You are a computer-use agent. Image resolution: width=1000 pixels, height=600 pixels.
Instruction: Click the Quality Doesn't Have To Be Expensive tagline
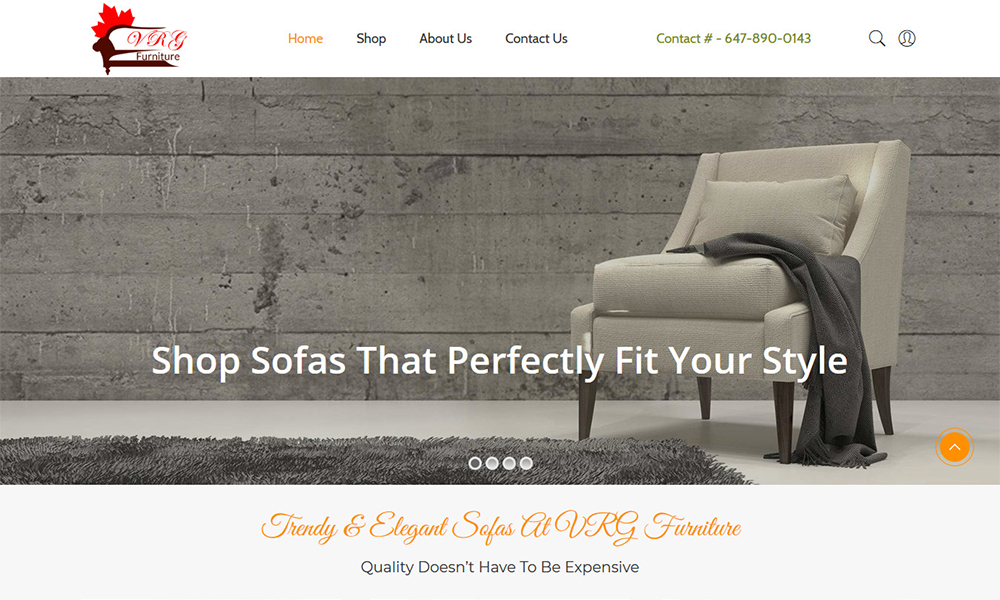[500, 567]
